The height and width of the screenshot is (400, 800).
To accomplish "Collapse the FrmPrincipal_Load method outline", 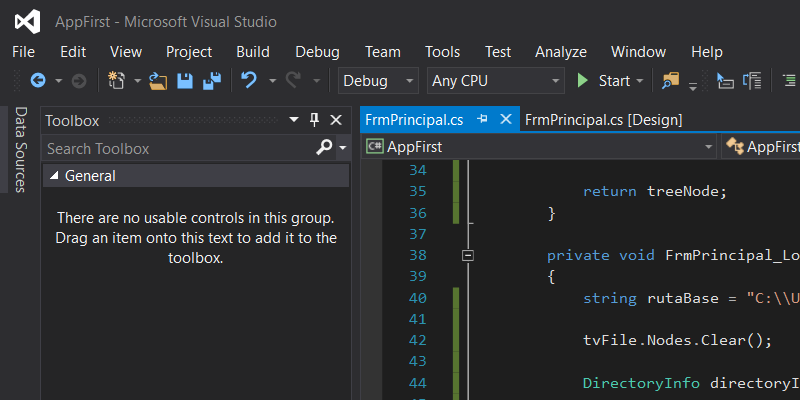I will coord(467,256).
